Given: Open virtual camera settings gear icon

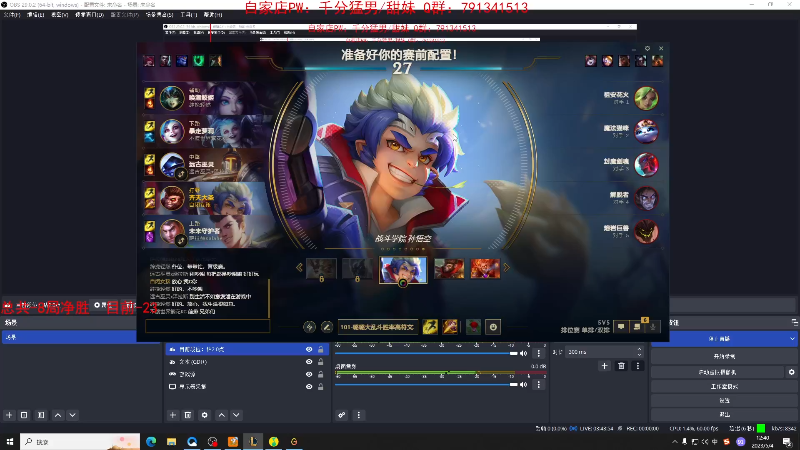Looking at the screenshot, I should tap(792, 372).
